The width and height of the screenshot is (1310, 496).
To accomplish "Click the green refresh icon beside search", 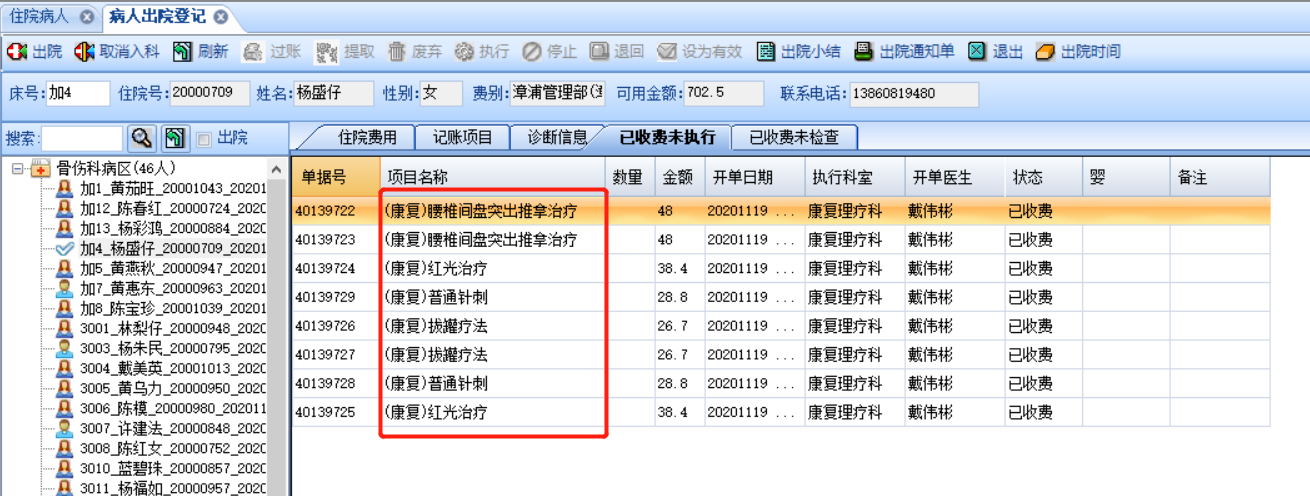I will [174, 138].
